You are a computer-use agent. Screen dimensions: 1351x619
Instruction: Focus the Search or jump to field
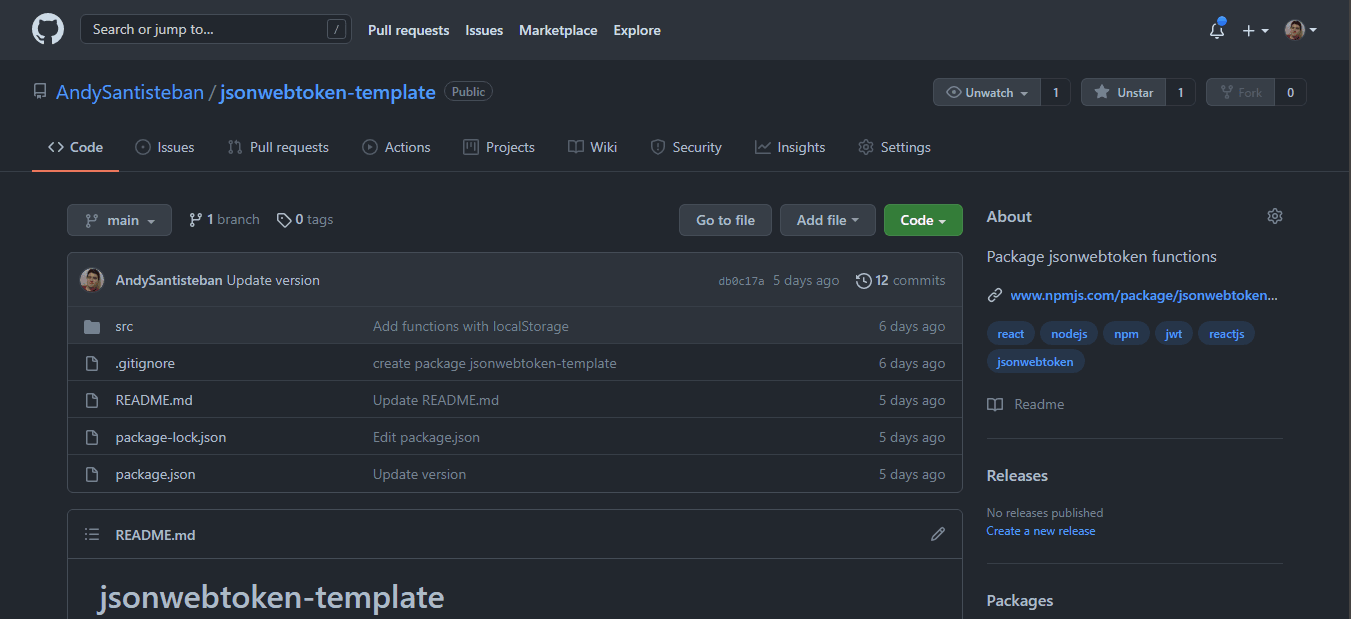pyautogui.click(x=216, y=29)
